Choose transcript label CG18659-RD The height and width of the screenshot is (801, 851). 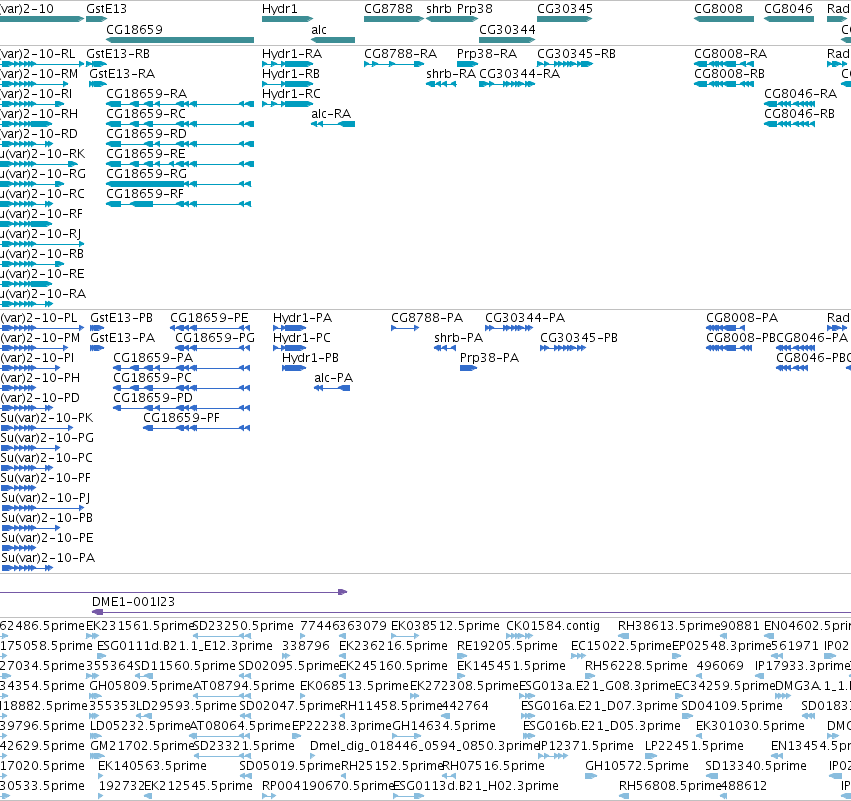click(x=147, y=134)
